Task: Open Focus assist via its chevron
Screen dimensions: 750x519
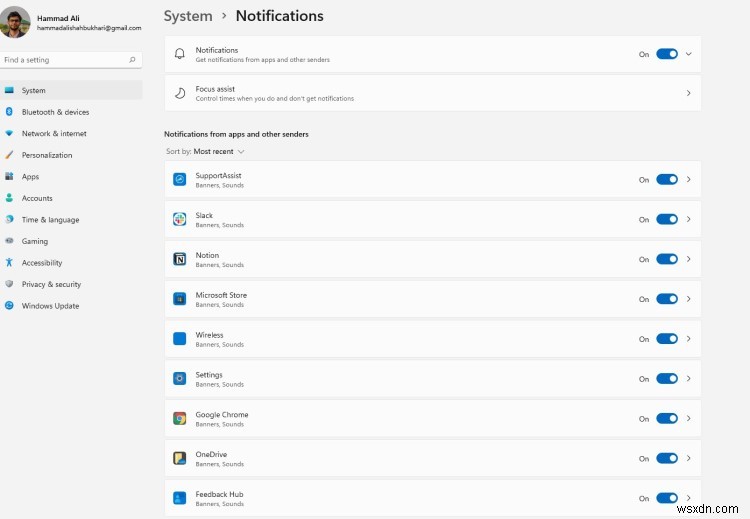Action: click(x=688, y=93)
